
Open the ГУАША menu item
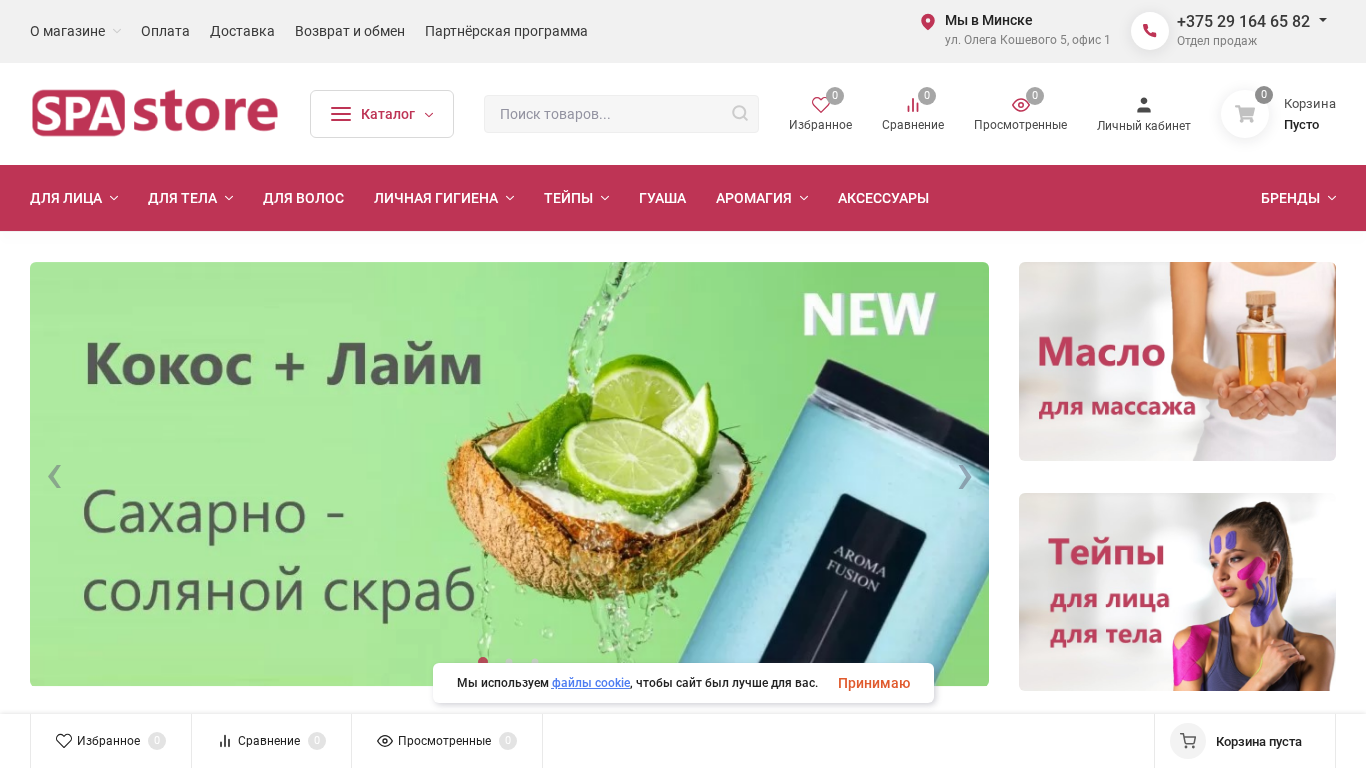[x=662, y=198]
